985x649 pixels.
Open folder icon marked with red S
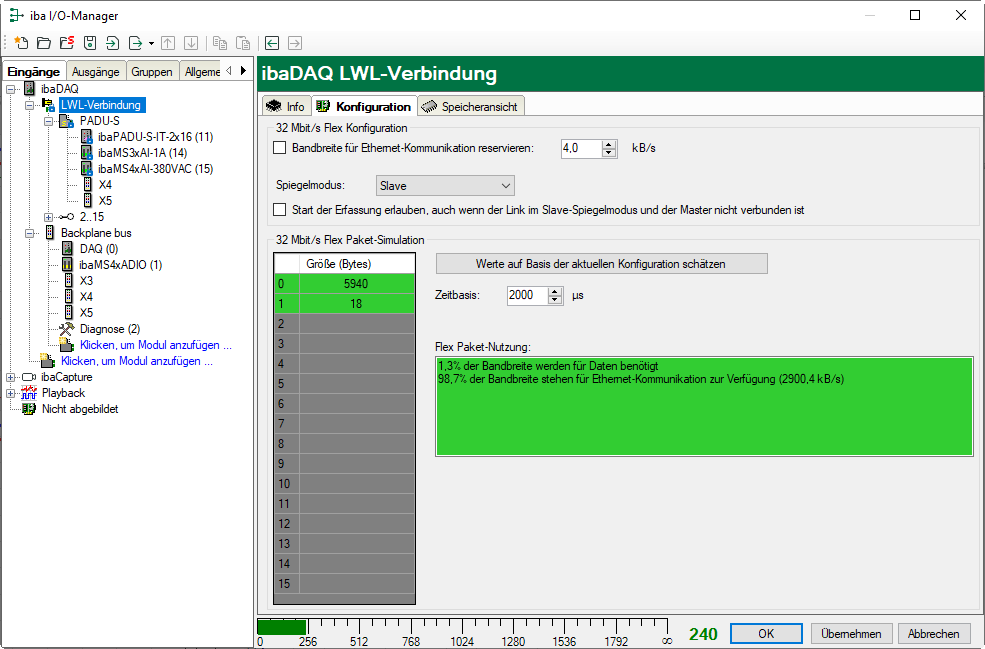pyautogui.click(x=67, y=43)
